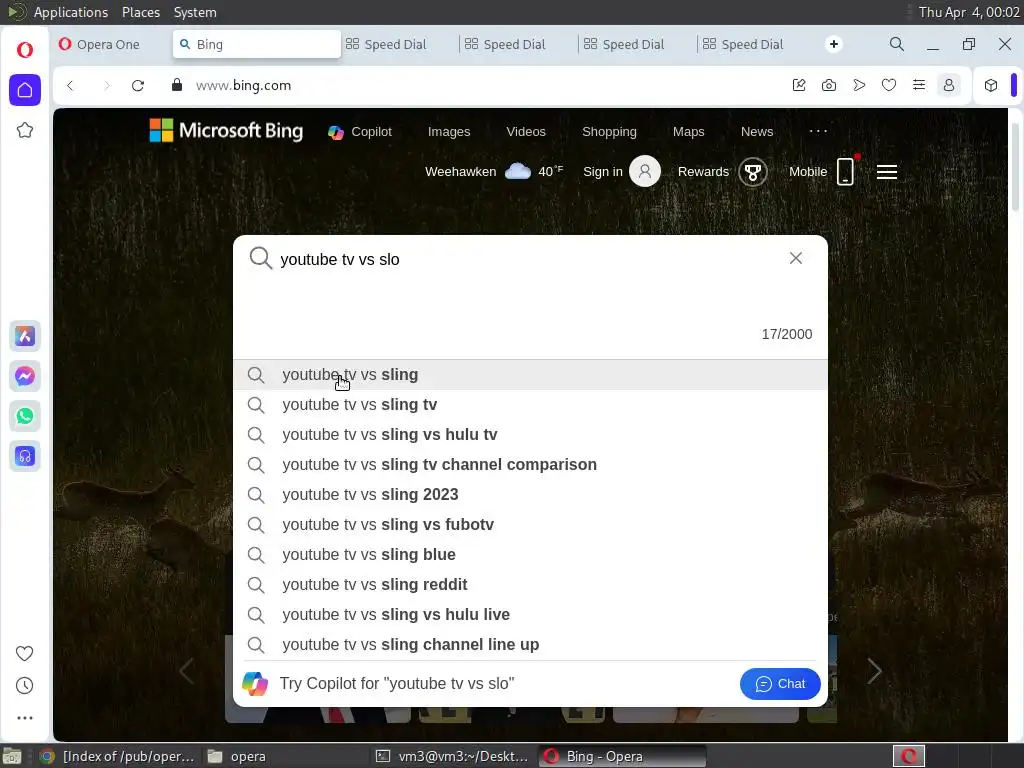Open Bing Maps section
Image resolution: width=1024 pixels, height=768 pixels.
688,131
